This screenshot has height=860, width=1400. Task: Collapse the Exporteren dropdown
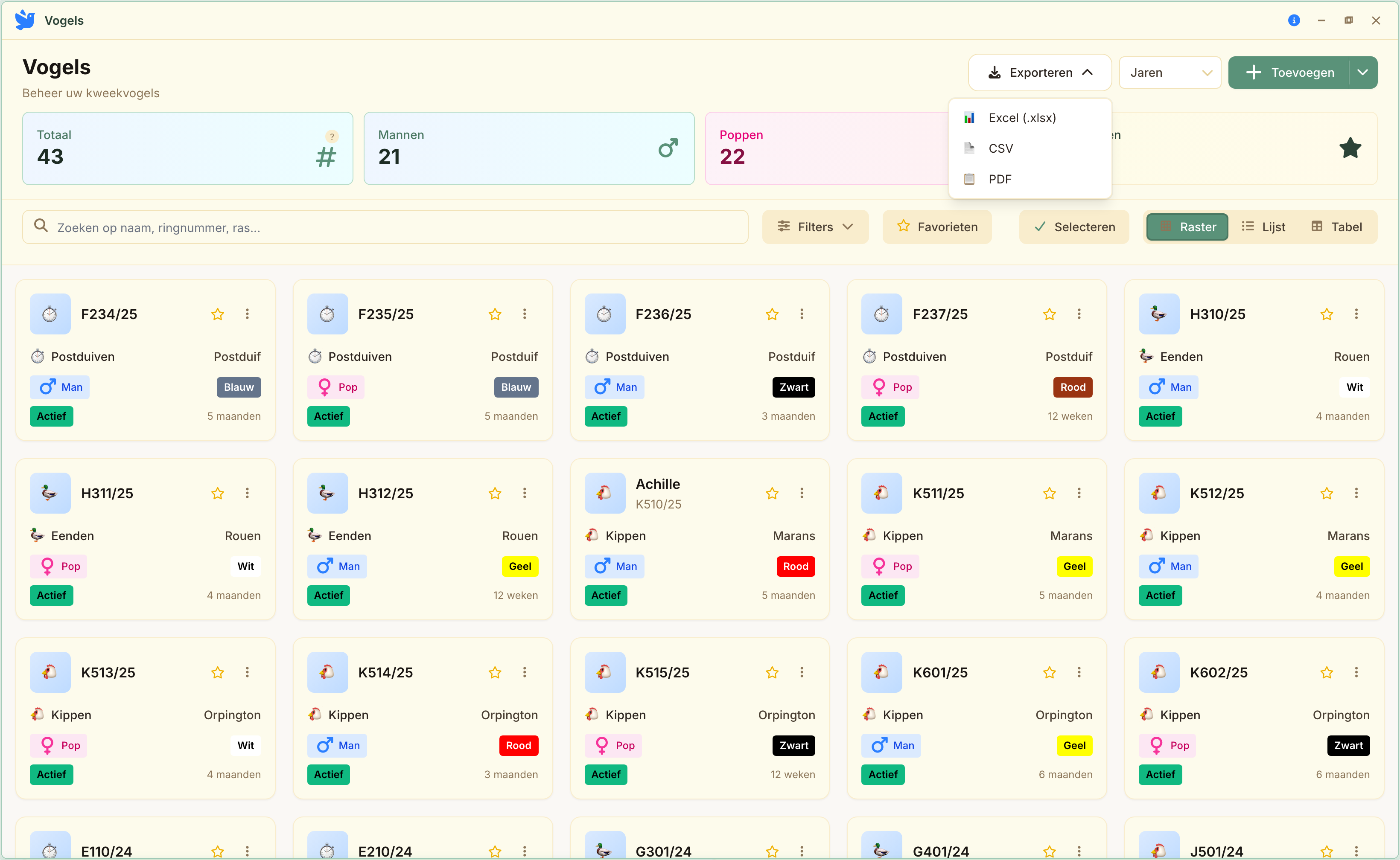click(x=1040, y=72)
